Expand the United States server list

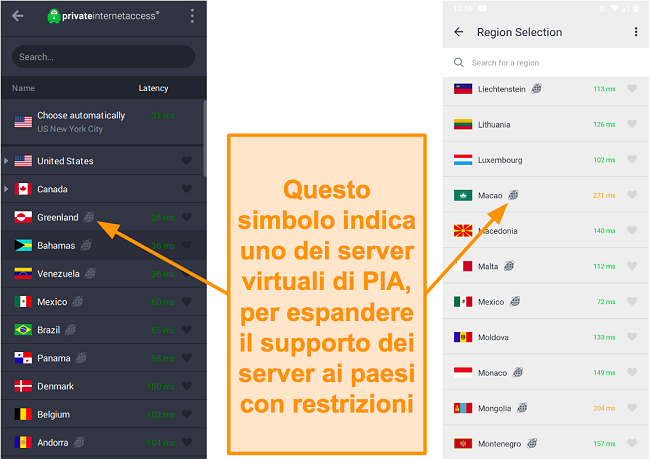(x=6, y=161)
